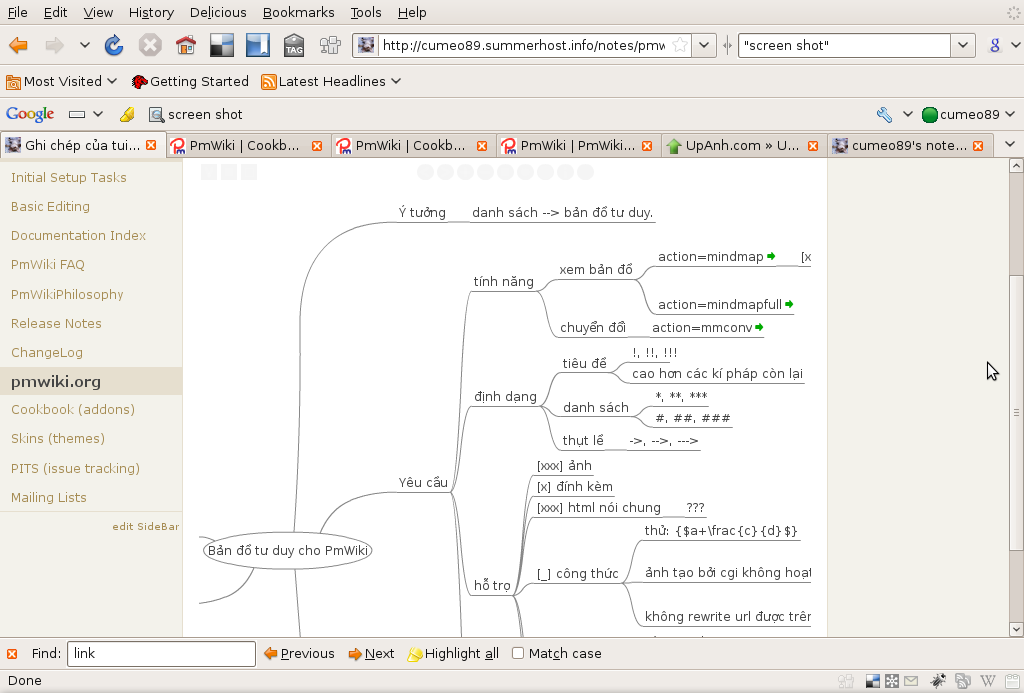Click the "Bản đồ tư duy cho PmWiki" root node

pyautogui.click(x=288, y=551)
